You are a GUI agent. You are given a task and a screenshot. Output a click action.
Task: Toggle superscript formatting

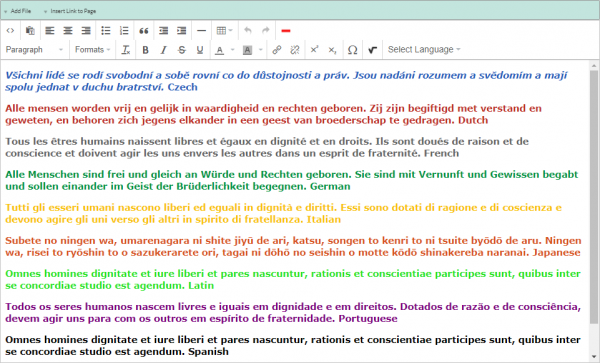coord(315,50)
